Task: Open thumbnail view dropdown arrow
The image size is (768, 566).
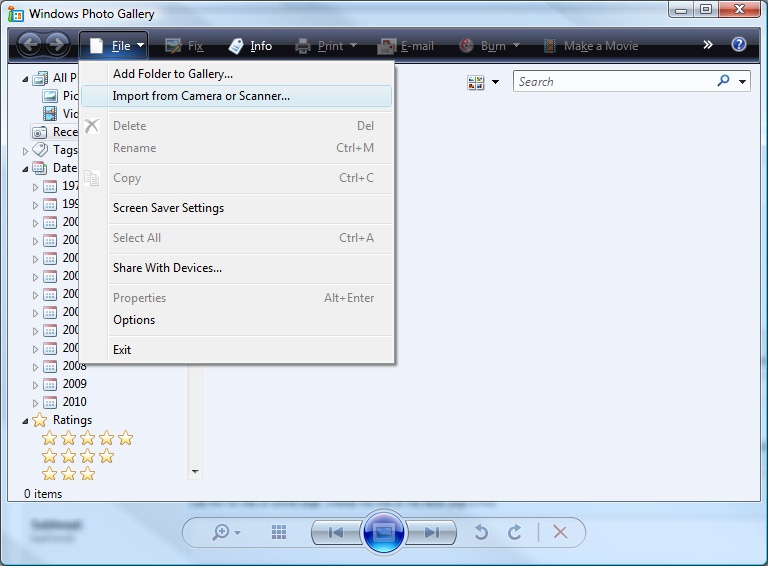Action: (x=495, y=82)
